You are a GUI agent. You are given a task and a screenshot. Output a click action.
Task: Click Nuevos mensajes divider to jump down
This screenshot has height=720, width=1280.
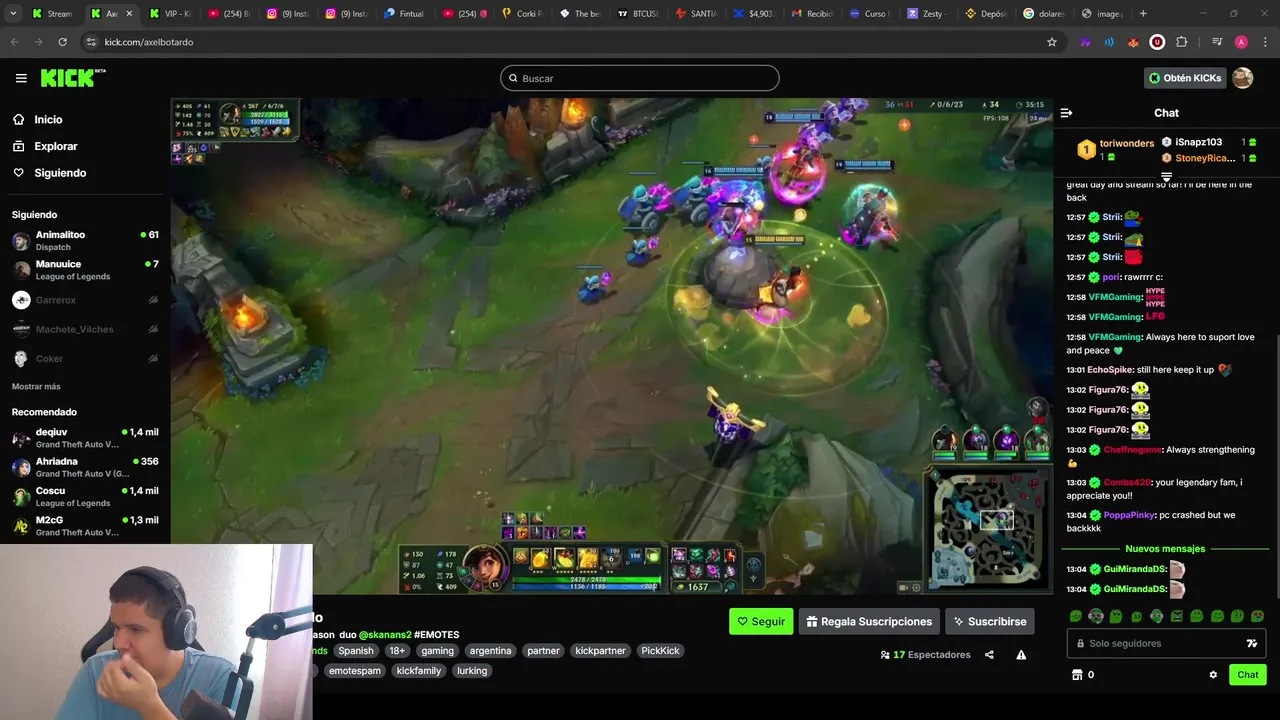pyautogui.click(x=1165, y=549)
